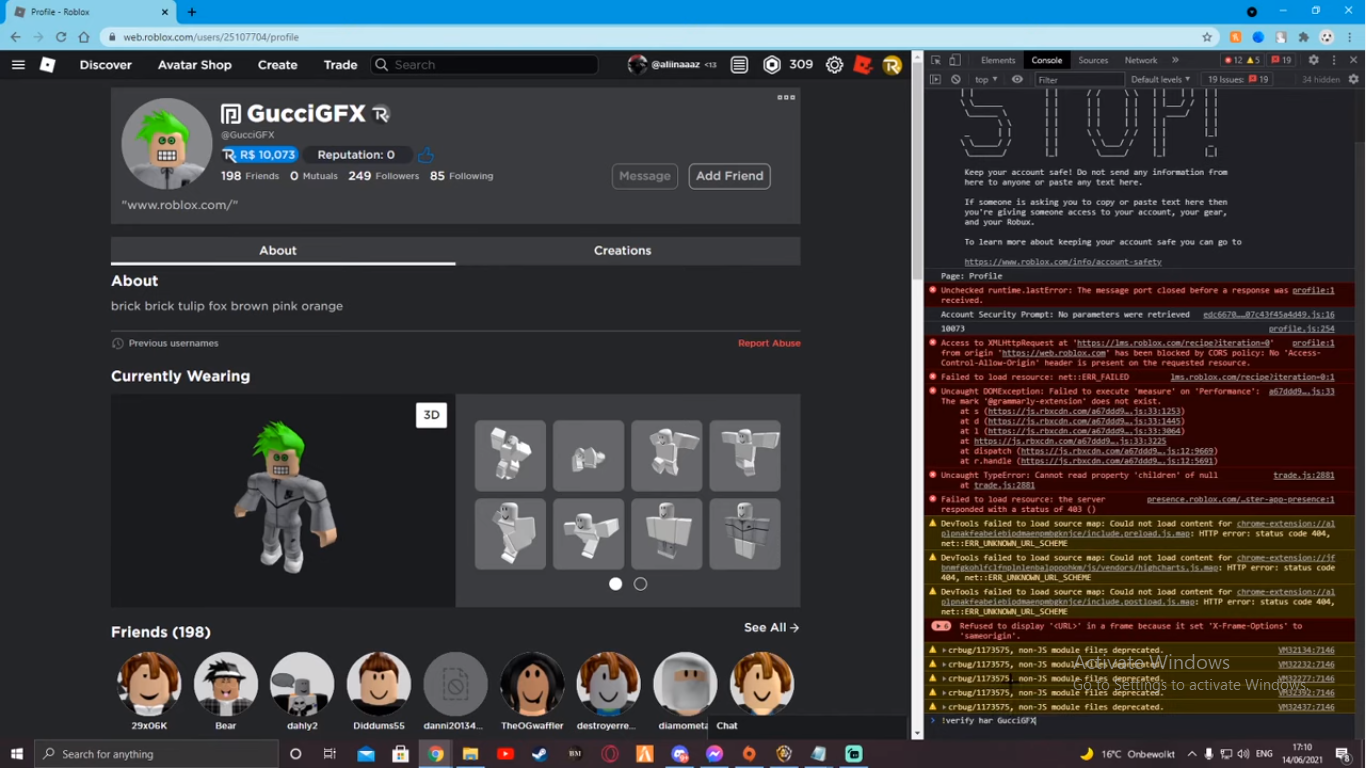Reload the page with the browser refresh icon

click(x=61, y=37)
